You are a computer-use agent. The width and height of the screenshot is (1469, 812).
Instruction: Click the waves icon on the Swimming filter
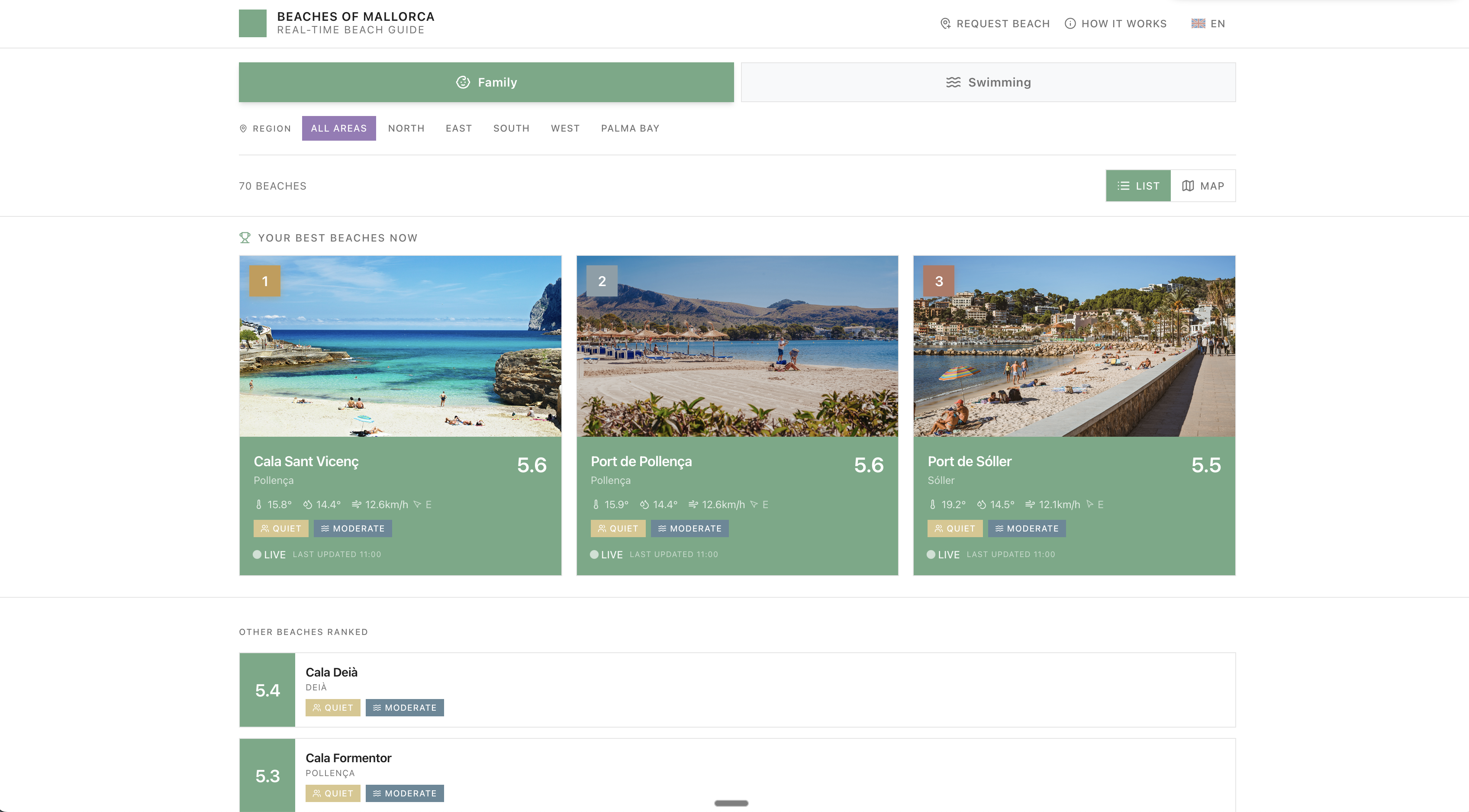[x=953, y=82]
